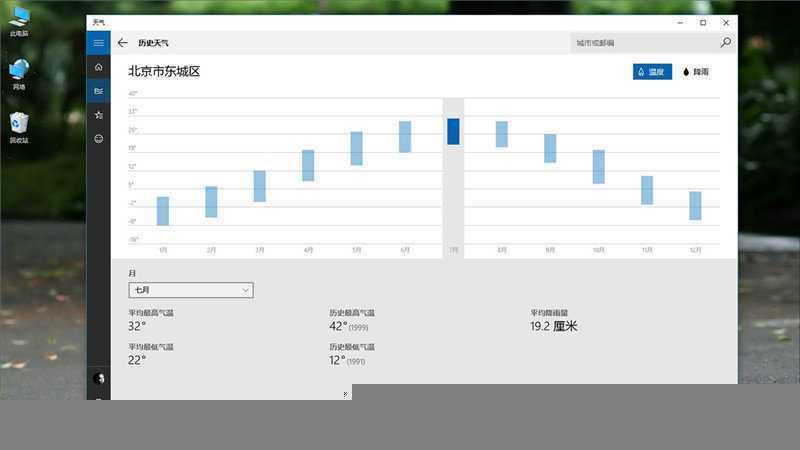Screen dimensions: 800x450
Task: Close the weather window
Action: 726,22
